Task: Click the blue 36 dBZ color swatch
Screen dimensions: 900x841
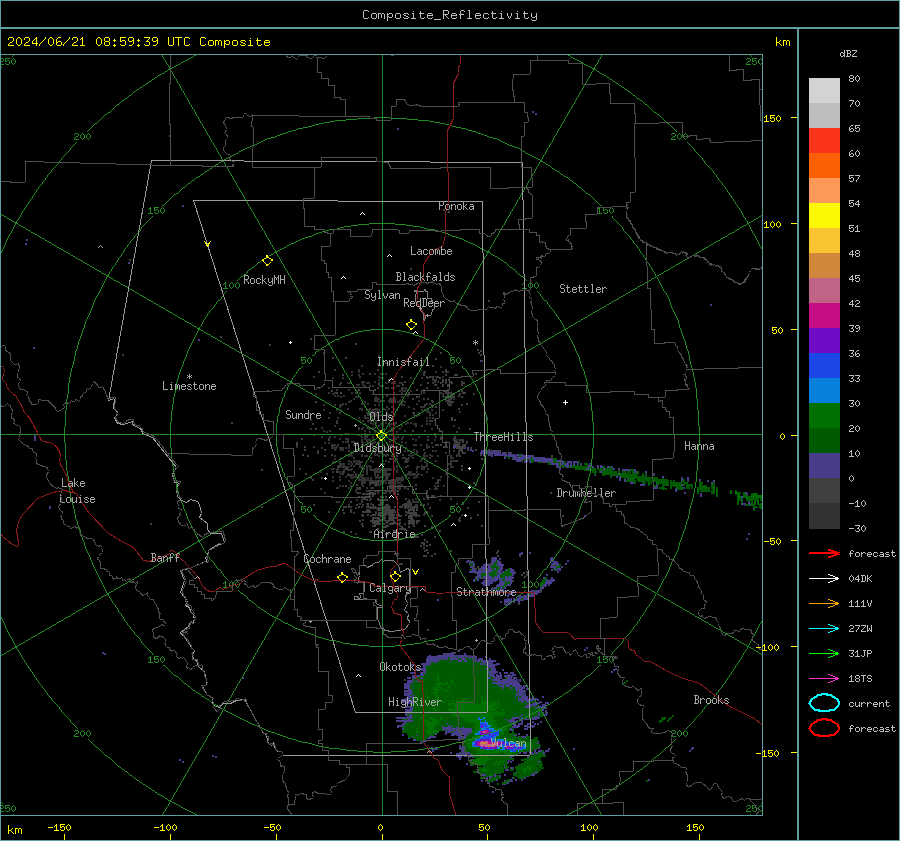Action: (824, 366)
